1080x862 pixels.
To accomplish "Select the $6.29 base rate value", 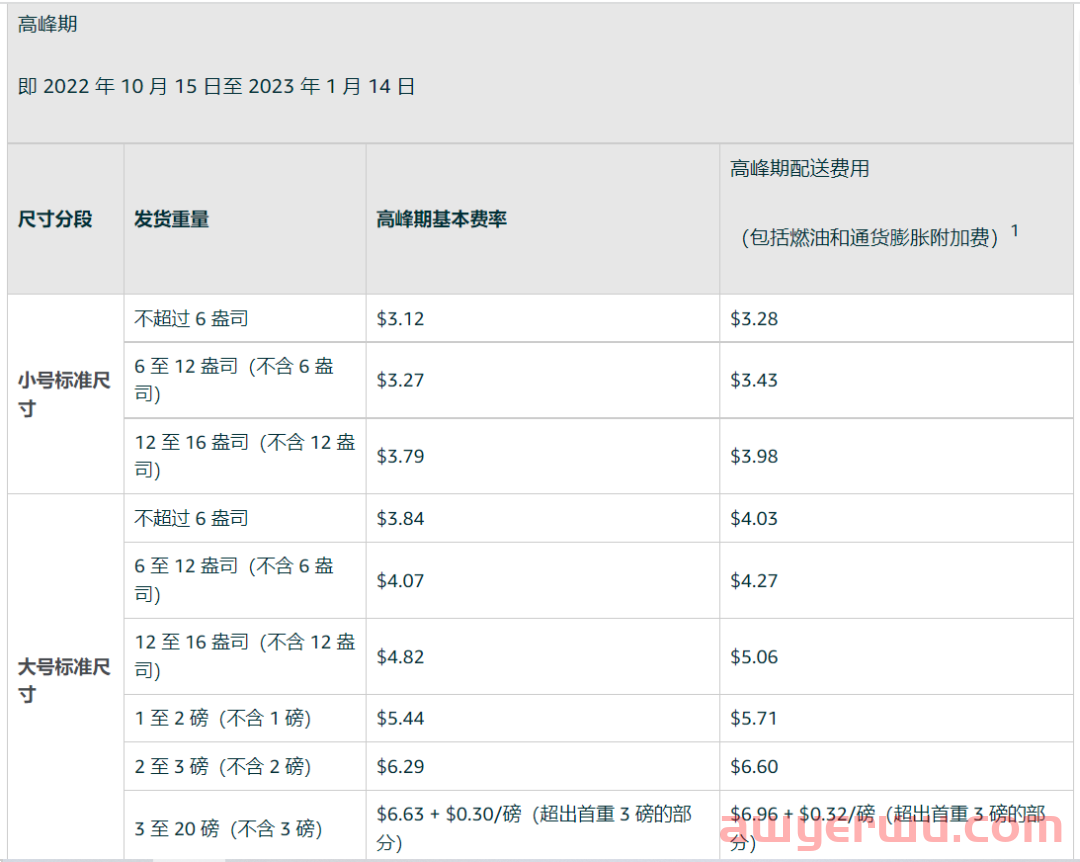I will point(400,767).
